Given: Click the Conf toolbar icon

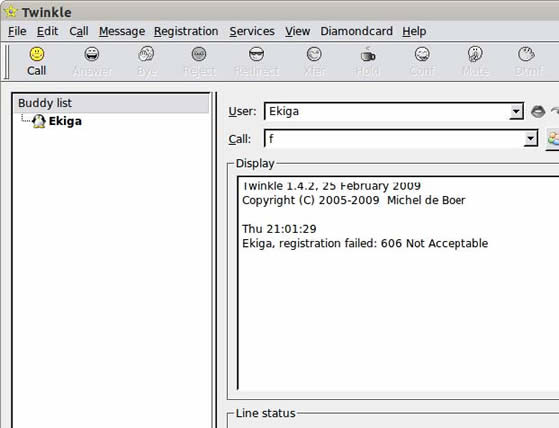Looking at the screenshot, I should tap(422, 54).
